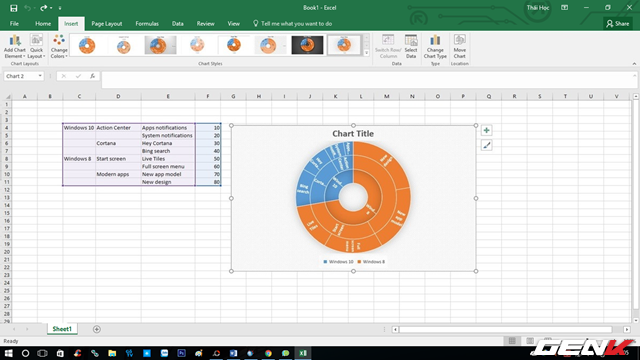Click the Redo arrow icon
Viewport: 640px width, 360px height.
coord(43,8)
